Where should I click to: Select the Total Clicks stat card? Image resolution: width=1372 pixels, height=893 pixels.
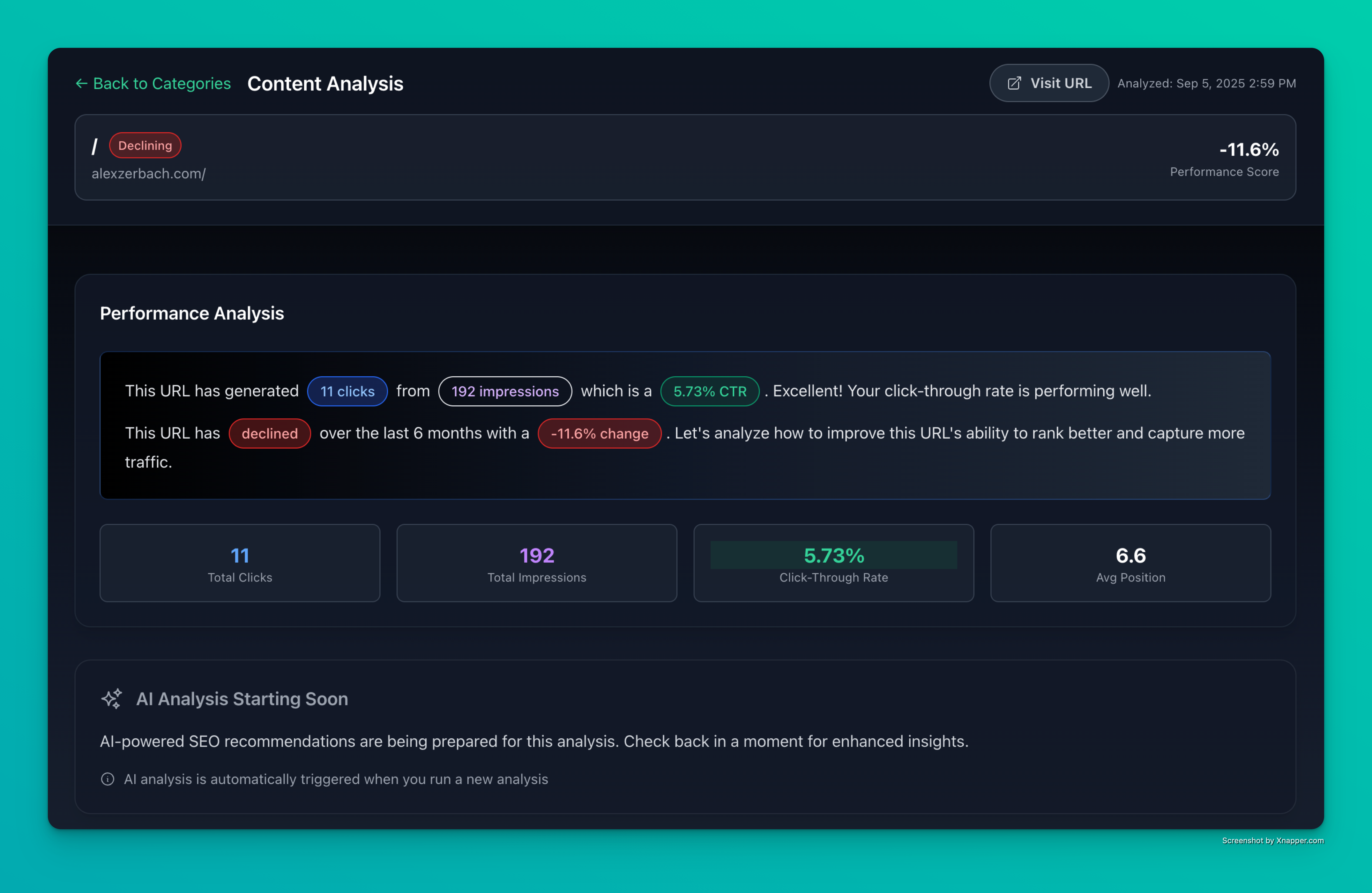tap(240, 563)
